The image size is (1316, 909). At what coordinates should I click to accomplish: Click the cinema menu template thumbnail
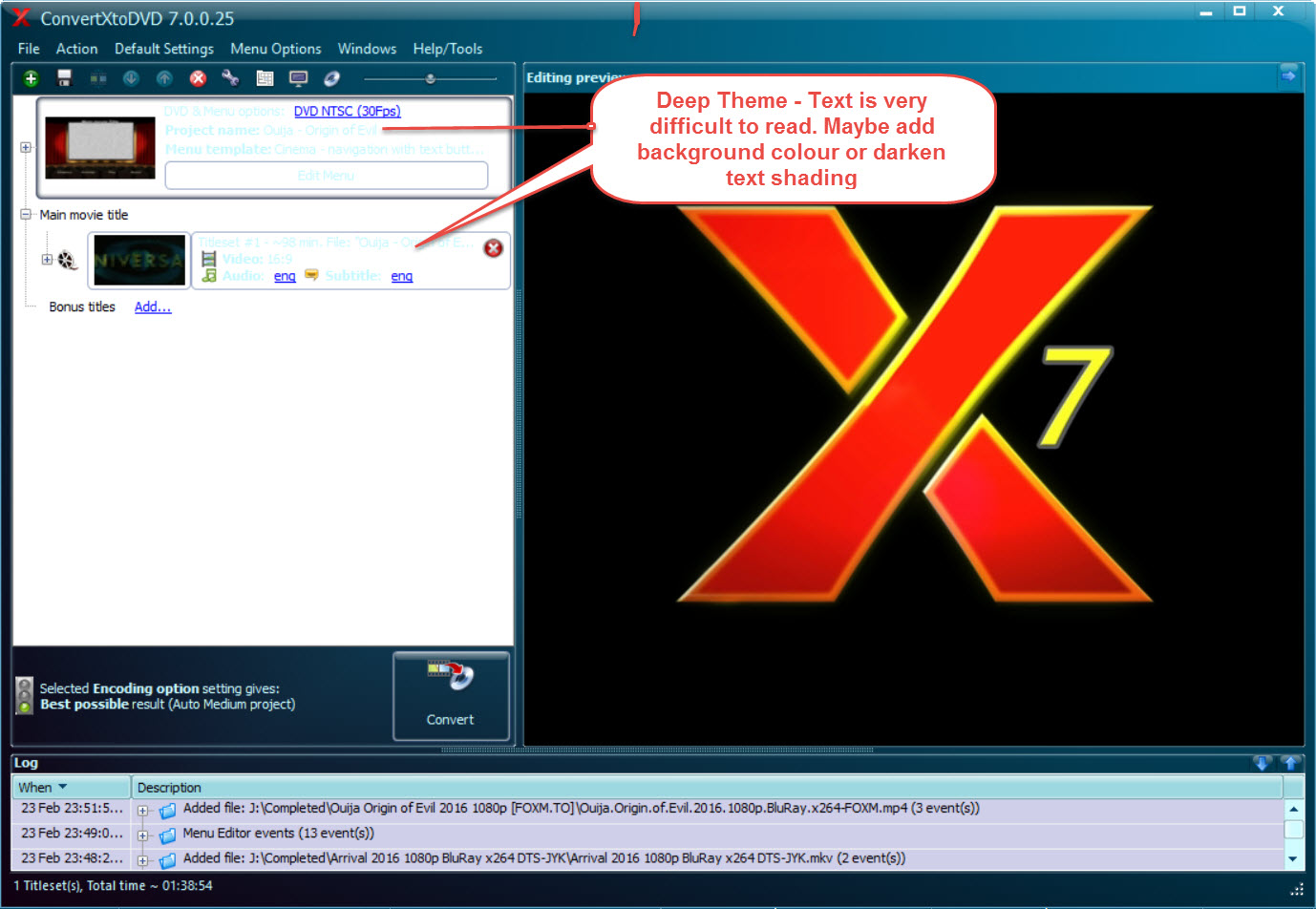100,147
